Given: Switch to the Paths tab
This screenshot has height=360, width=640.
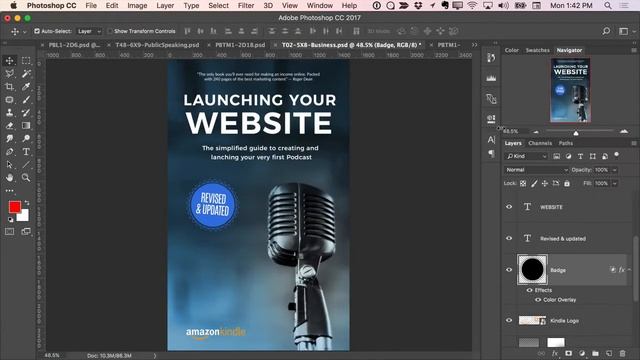Looking at the screenshot, I should [x=565, y=143].
